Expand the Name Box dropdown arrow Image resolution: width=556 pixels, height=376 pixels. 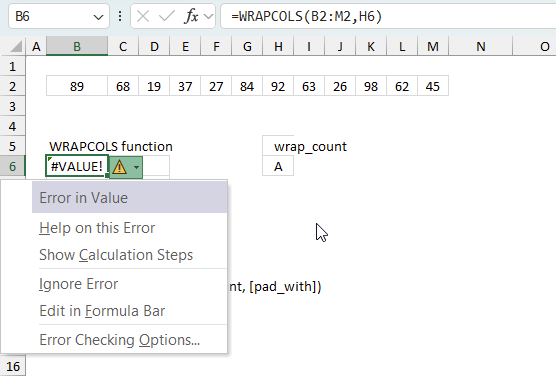98,17
